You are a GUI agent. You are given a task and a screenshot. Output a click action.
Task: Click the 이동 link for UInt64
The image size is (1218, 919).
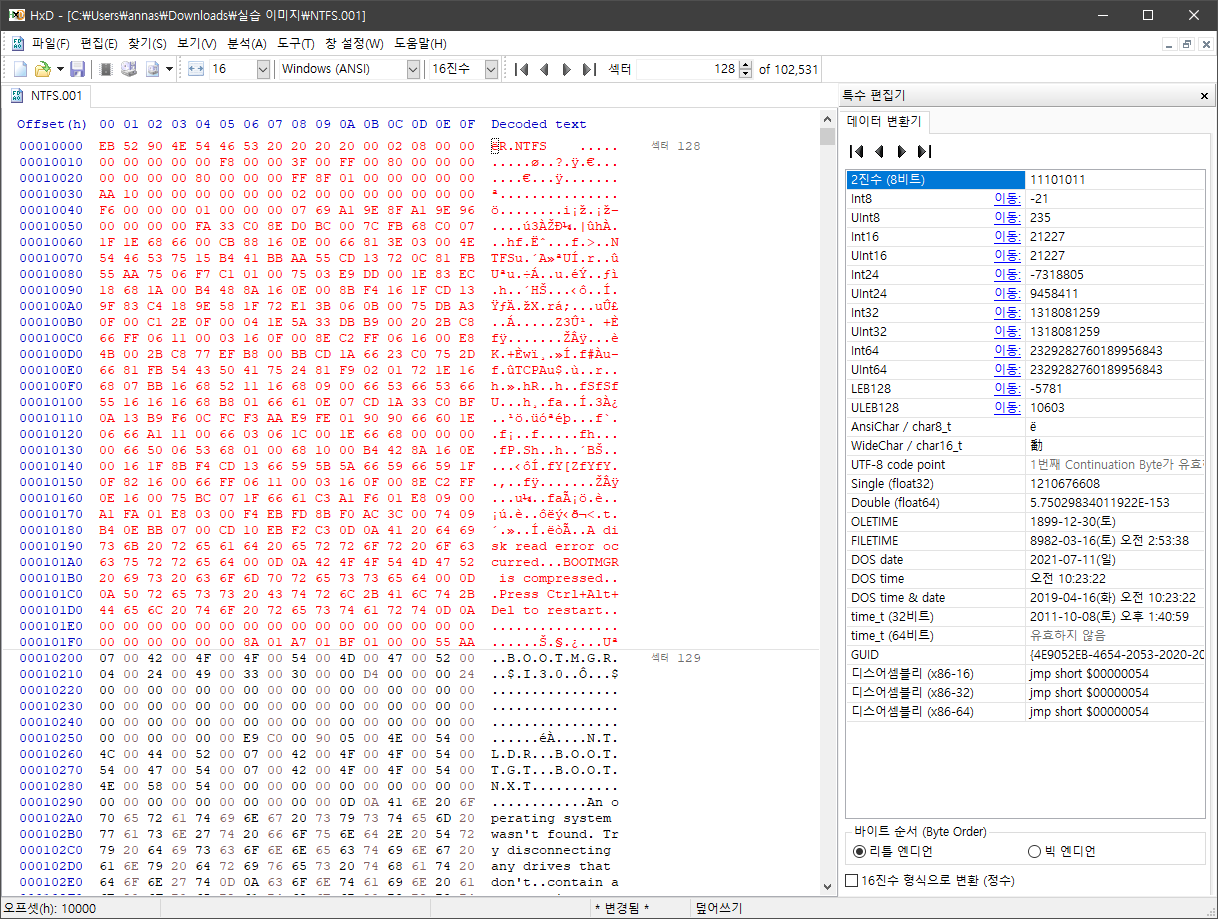tap(1007, 370)
